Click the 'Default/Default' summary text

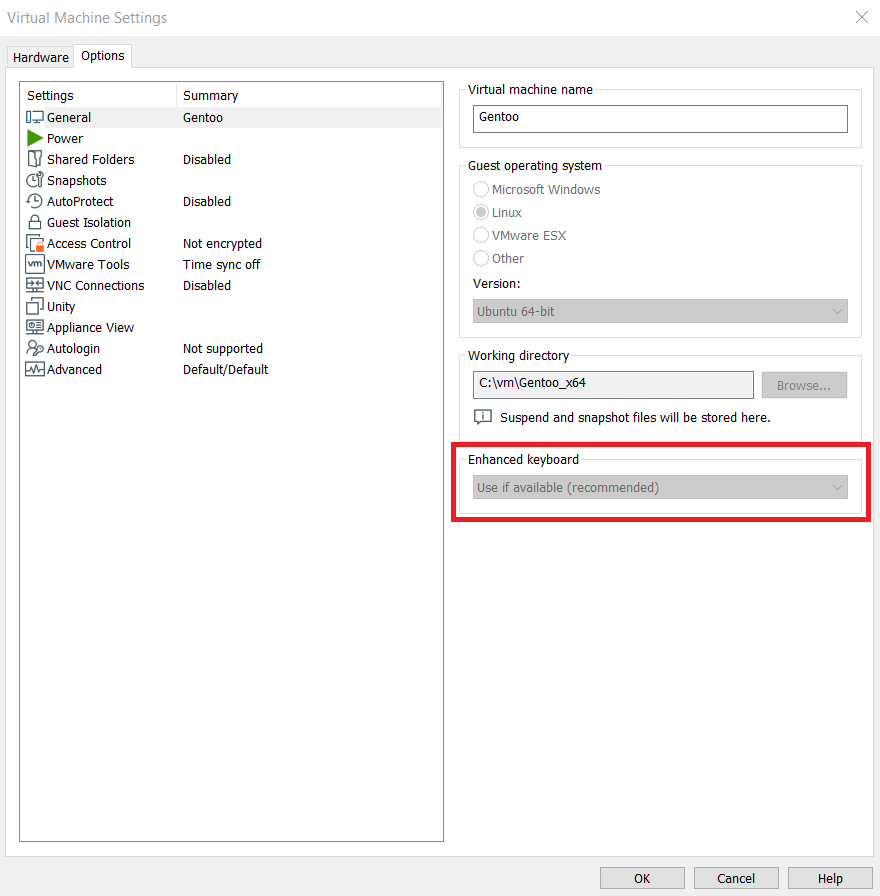(225, 370)
